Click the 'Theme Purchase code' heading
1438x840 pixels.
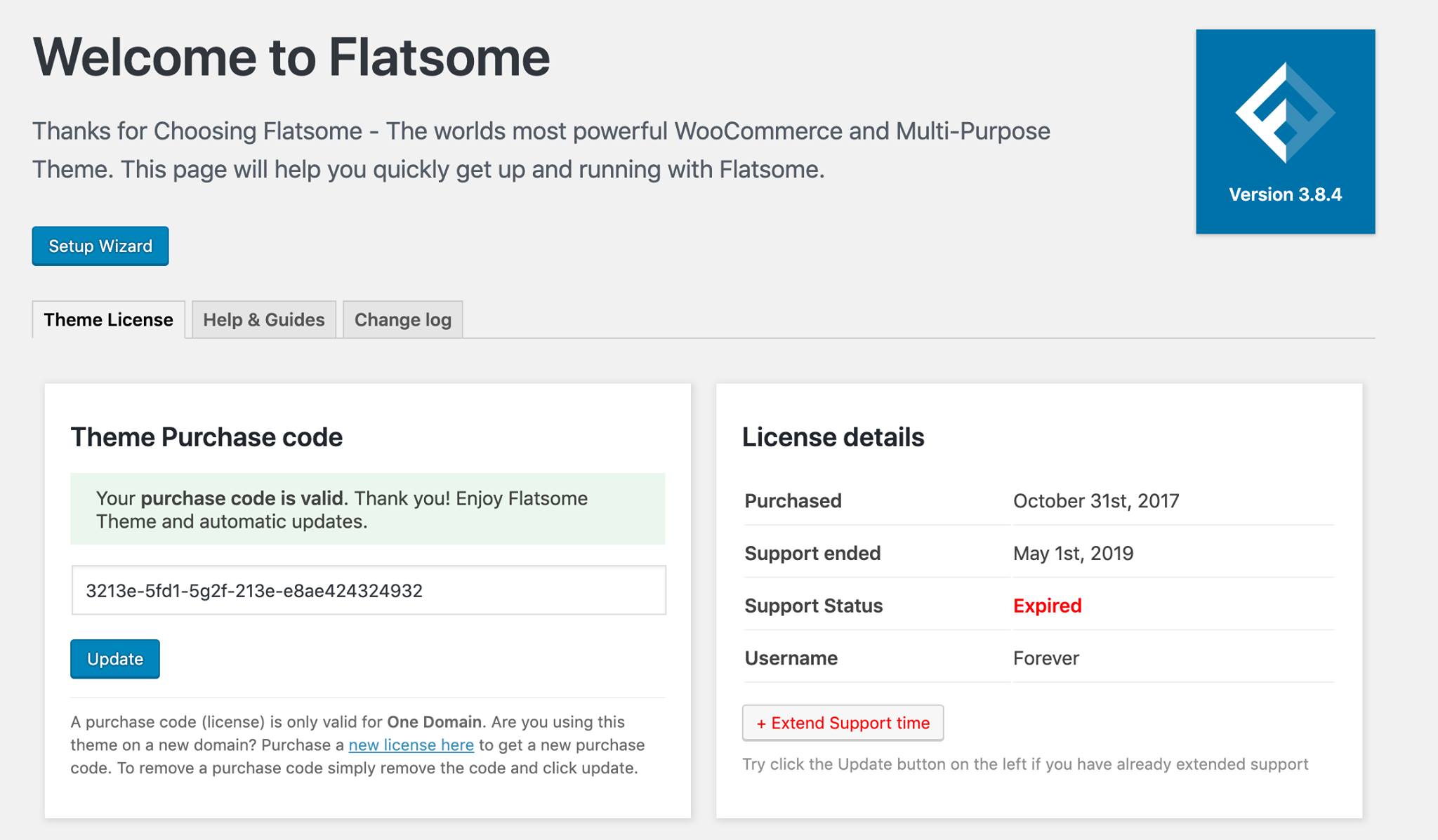(x=206, y=437)
